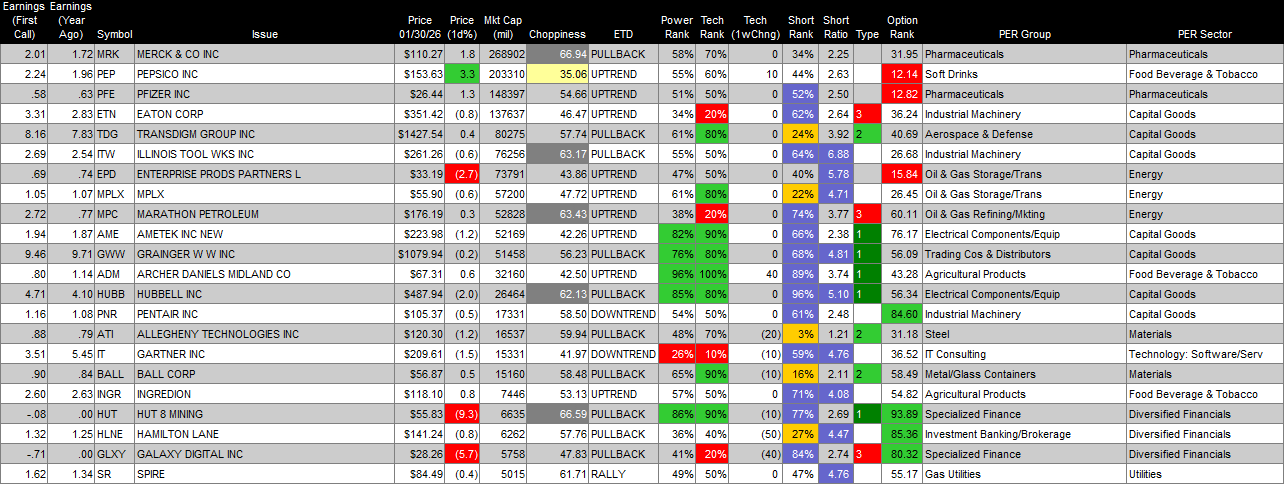Open the MRK ticker symbol
This screenshot has height=484, width=1284.
106,53
